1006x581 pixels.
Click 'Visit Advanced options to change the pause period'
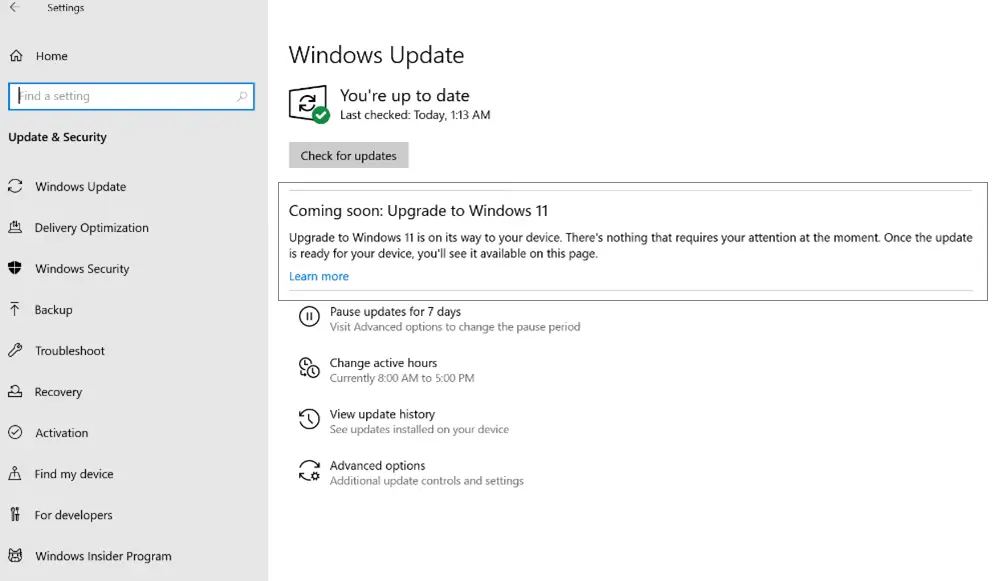(x=455, y=327)
